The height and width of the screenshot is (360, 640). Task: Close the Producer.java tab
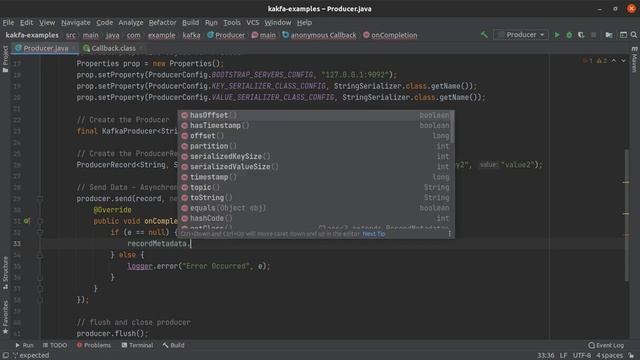74,48
